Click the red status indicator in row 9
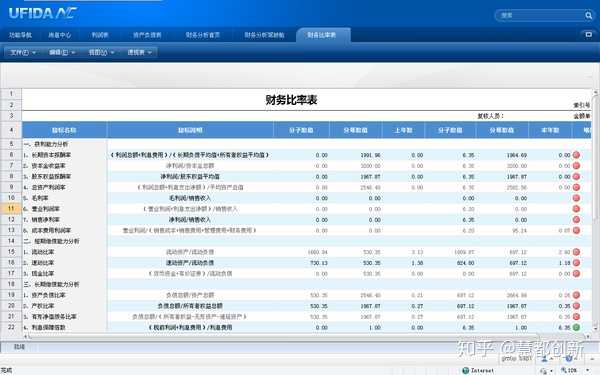 click(576, 187)
